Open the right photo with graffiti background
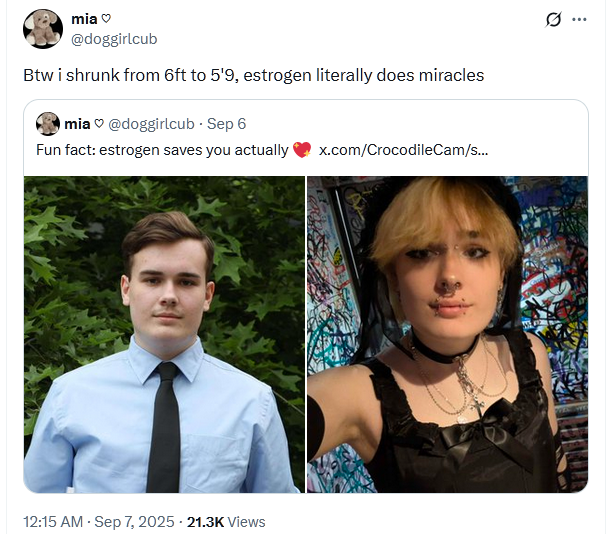The height and width of the screenshot is (534, 611). pos(447,334)
